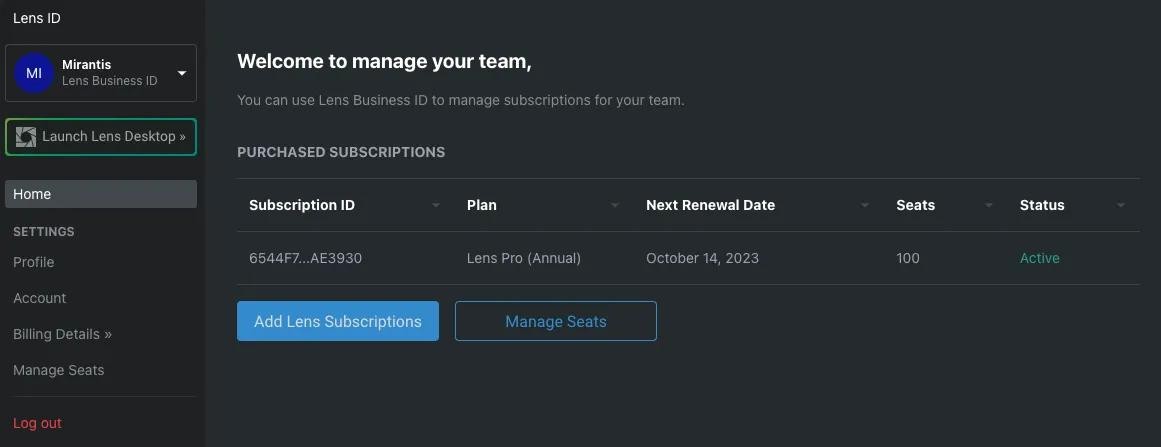
Task: Click the Lens ID title in sidebar
Action: click(37, 18)
